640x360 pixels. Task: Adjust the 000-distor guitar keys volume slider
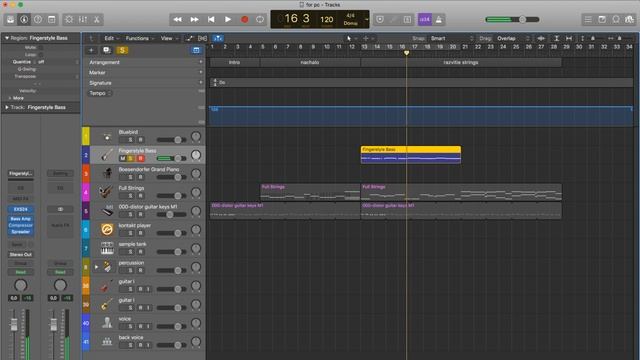pos(171,214)
